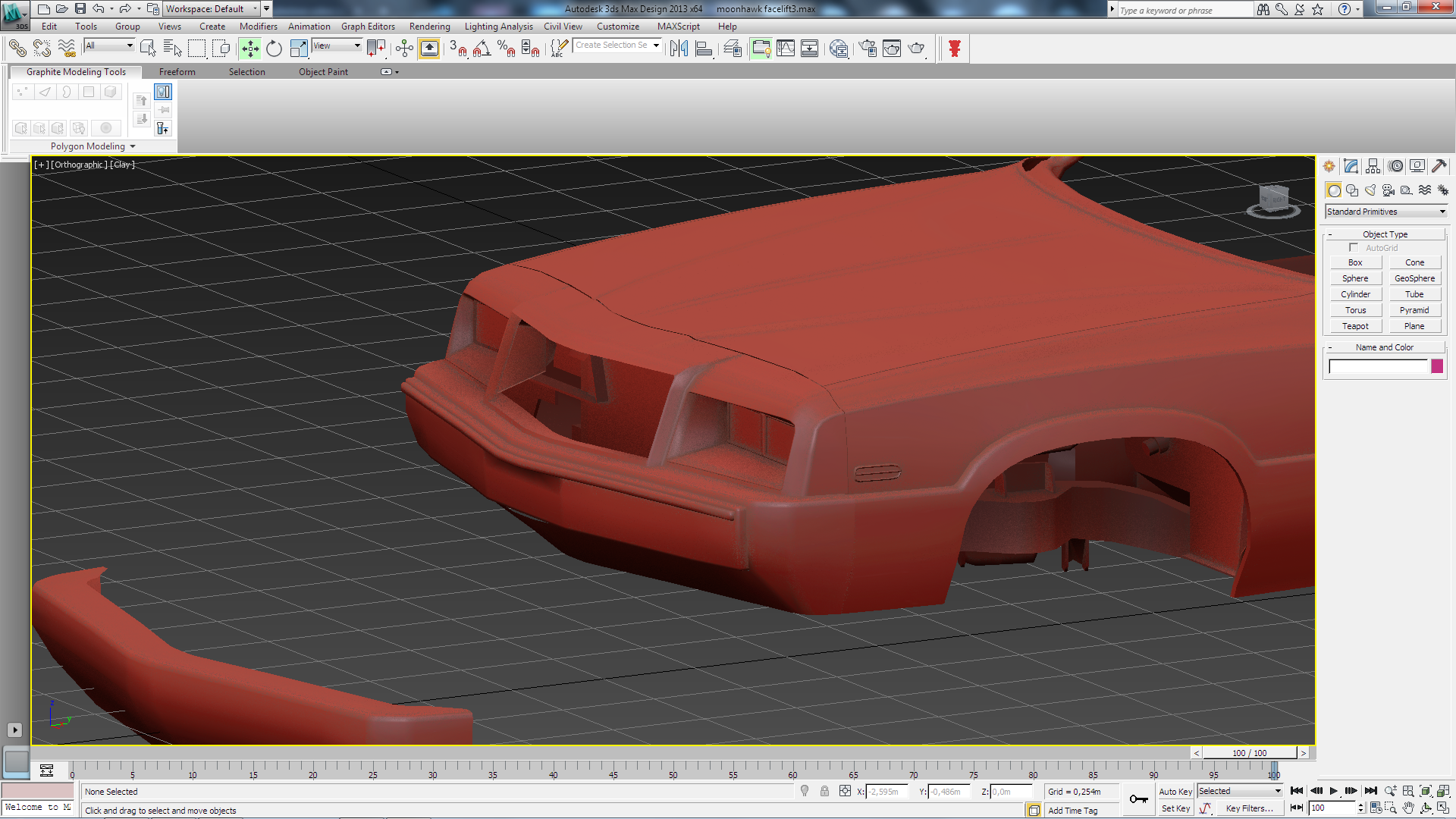Open the Schematic View icon
The image size is (1456, 819).
tap(810, 49)
